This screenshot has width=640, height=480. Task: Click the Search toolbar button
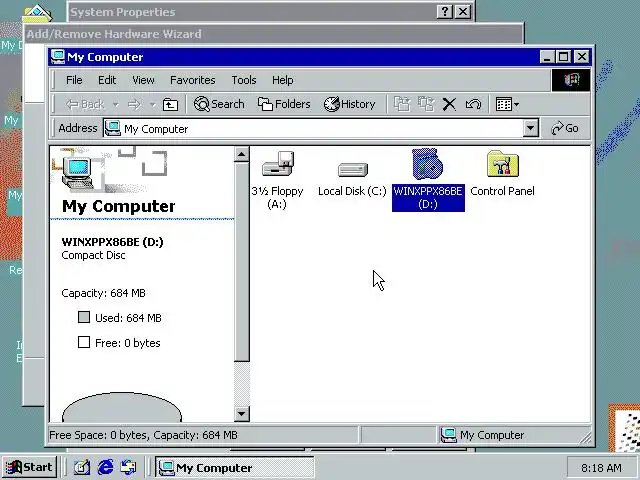point(219,104)
